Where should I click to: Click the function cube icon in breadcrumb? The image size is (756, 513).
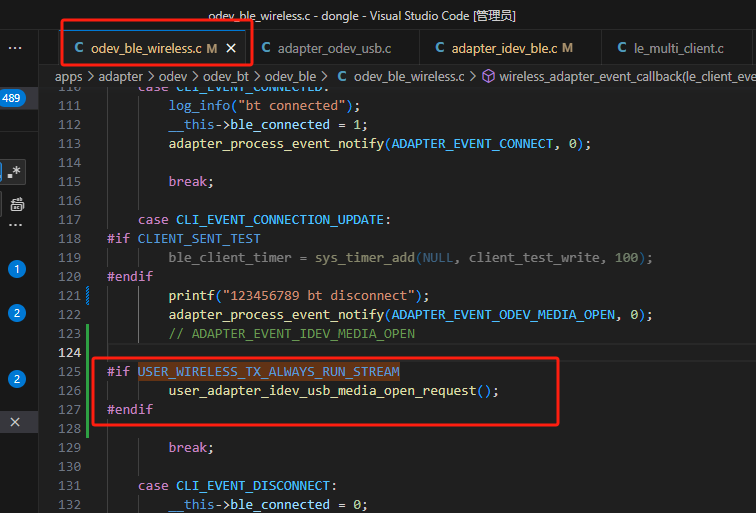pyautogui.click(x=488, y=76)
